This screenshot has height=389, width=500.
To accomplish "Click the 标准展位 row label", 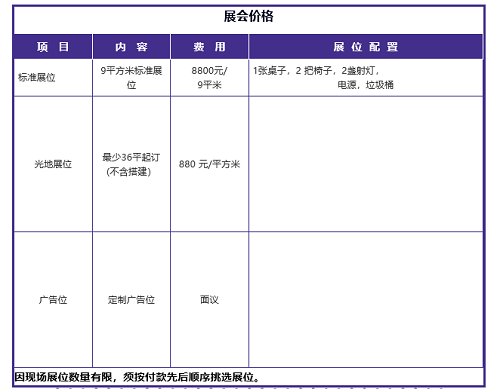I will pyautogui.click(x=37, y=78).
